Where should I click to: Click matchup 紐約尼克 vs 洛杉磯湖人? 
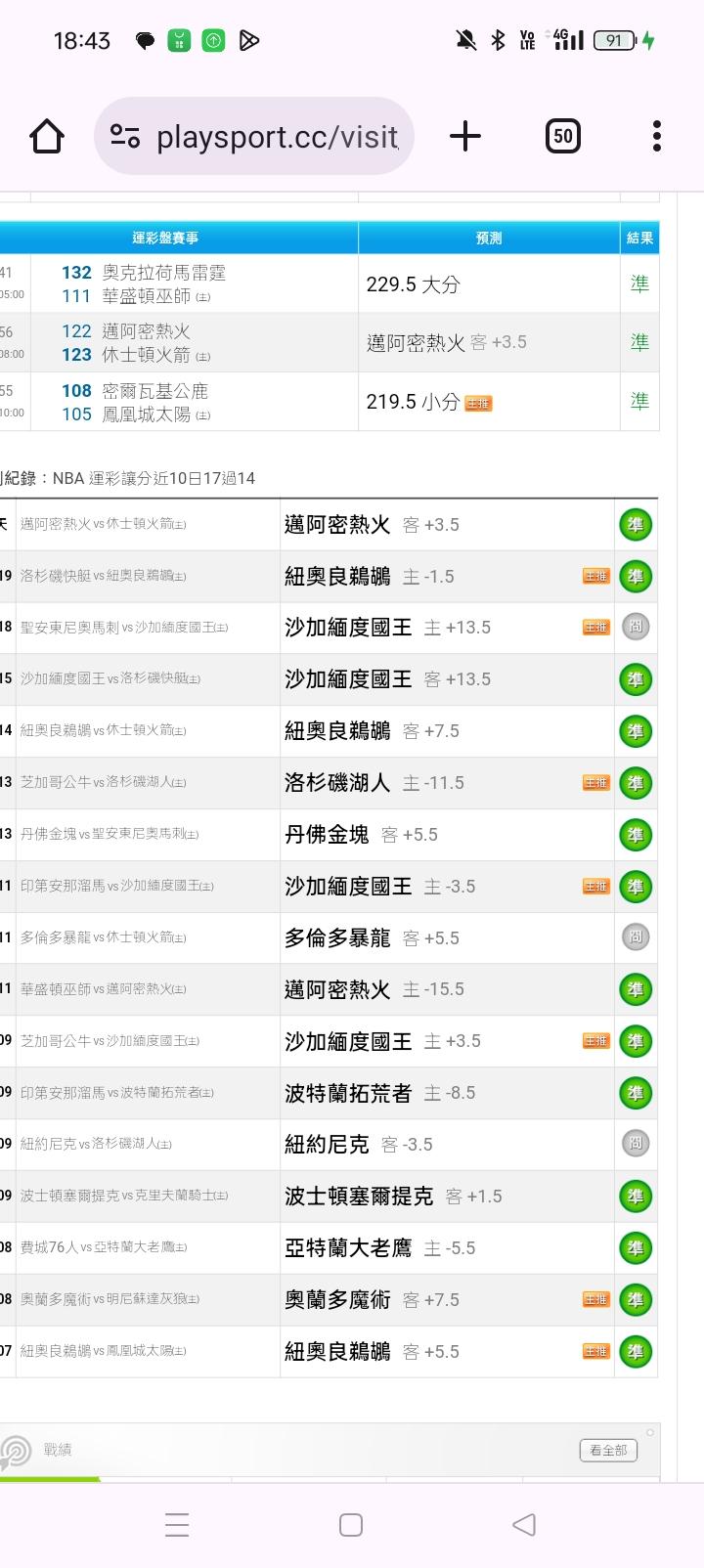[x=97, y=1144]
